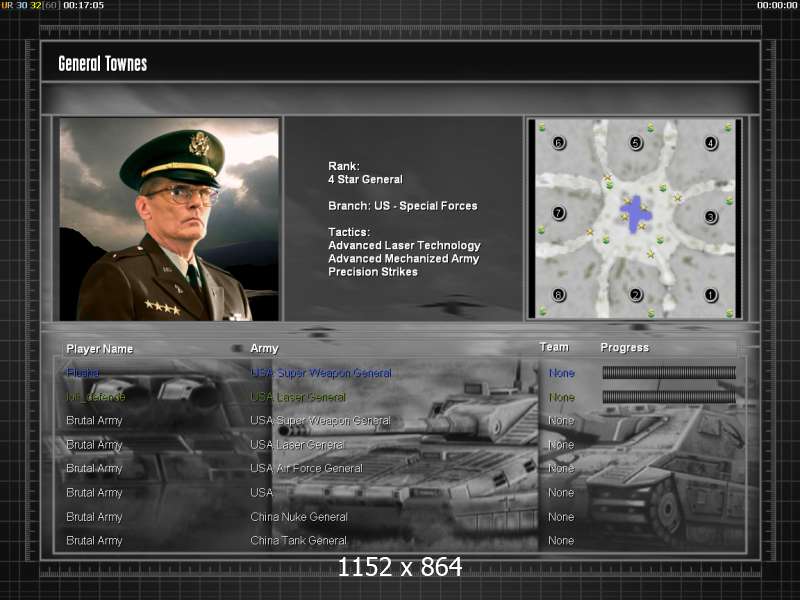The height and width of the screenshot is (600, 800).
Task: Click General Townes' portrait image
Action: (169, 219)
